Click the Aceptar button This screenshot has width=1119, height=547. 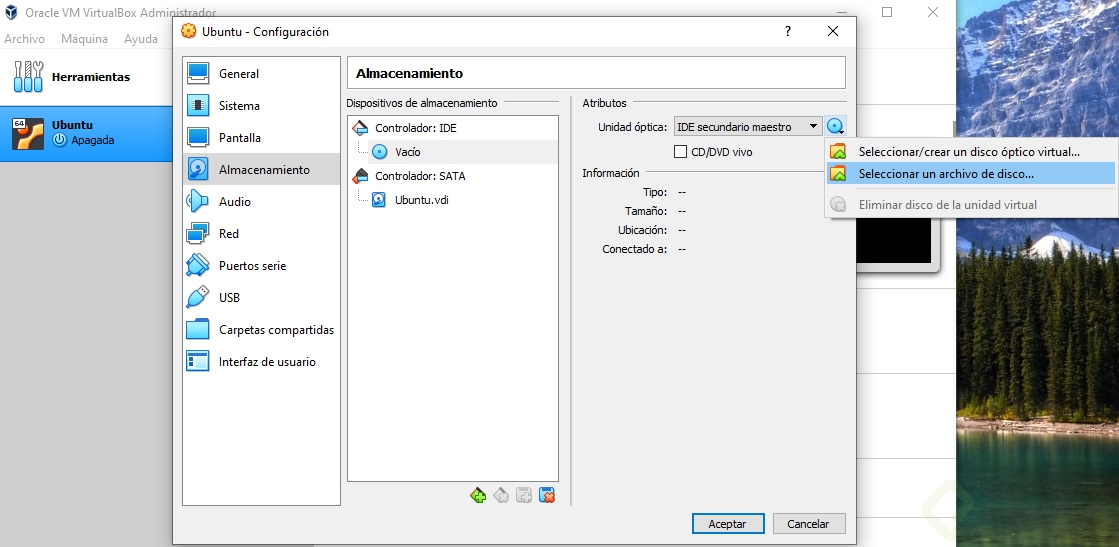coord(728,523)
